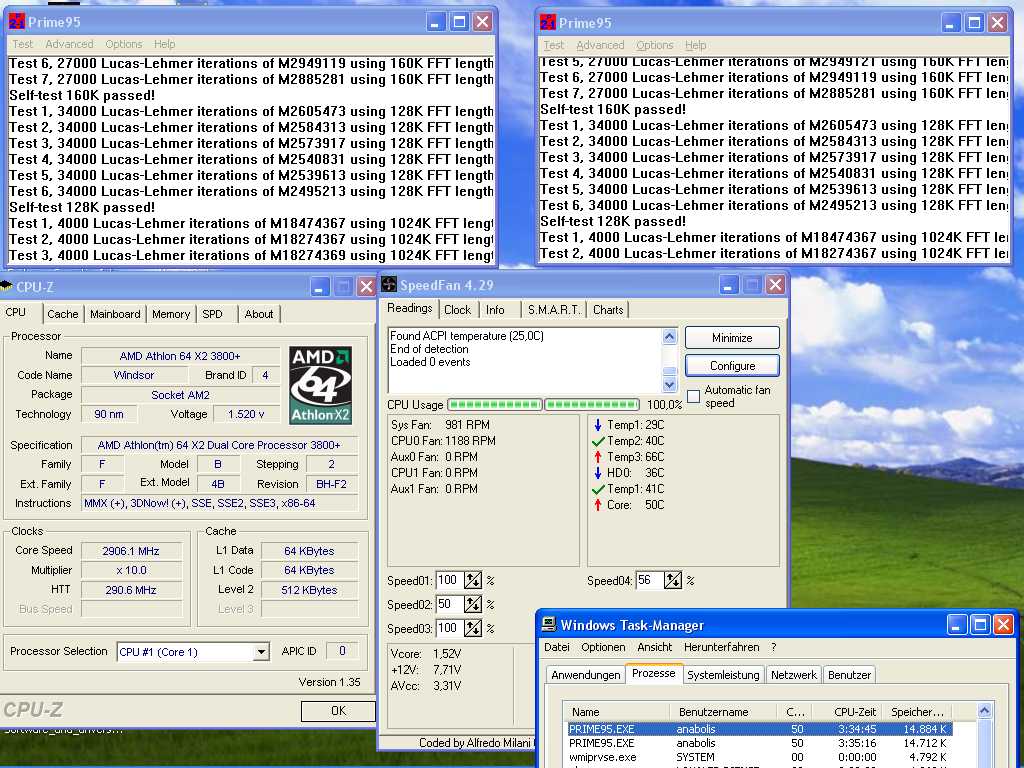The height and width of the screenshot is (768, 1024).
Task: Adjust Speed03 spinner arrows
Action: point(473,628)
